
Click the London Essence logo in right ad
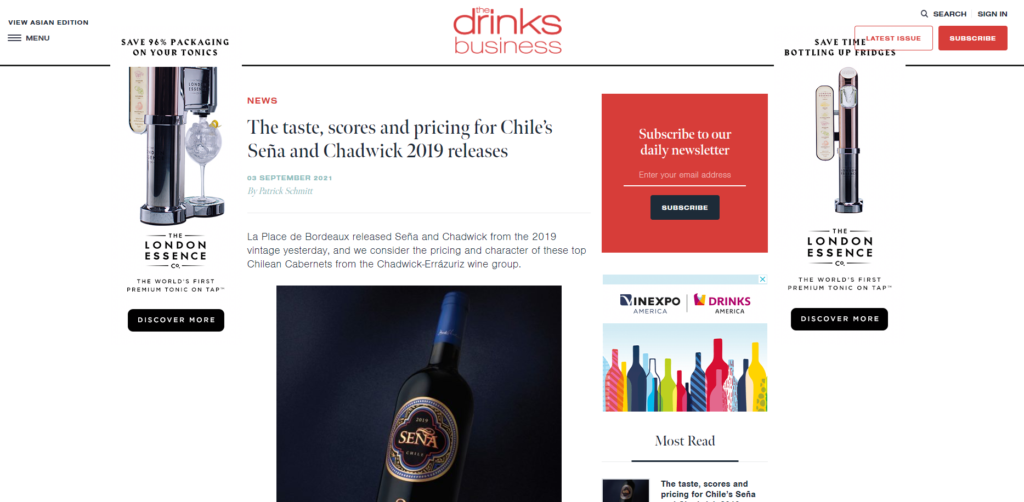click(x=839, y=247)
